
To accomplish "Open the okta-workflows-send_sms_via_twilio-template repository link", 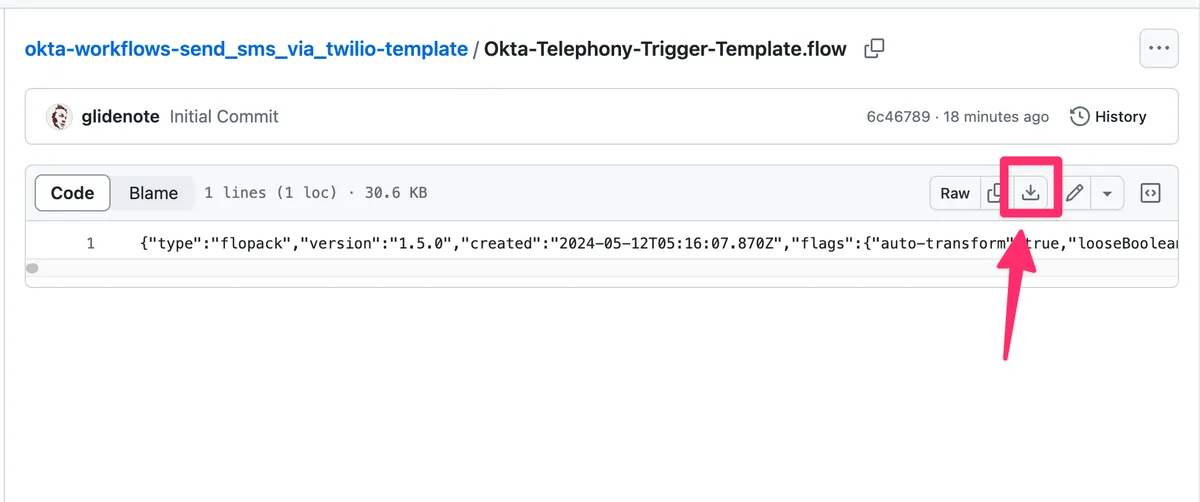I will point(246,48).
